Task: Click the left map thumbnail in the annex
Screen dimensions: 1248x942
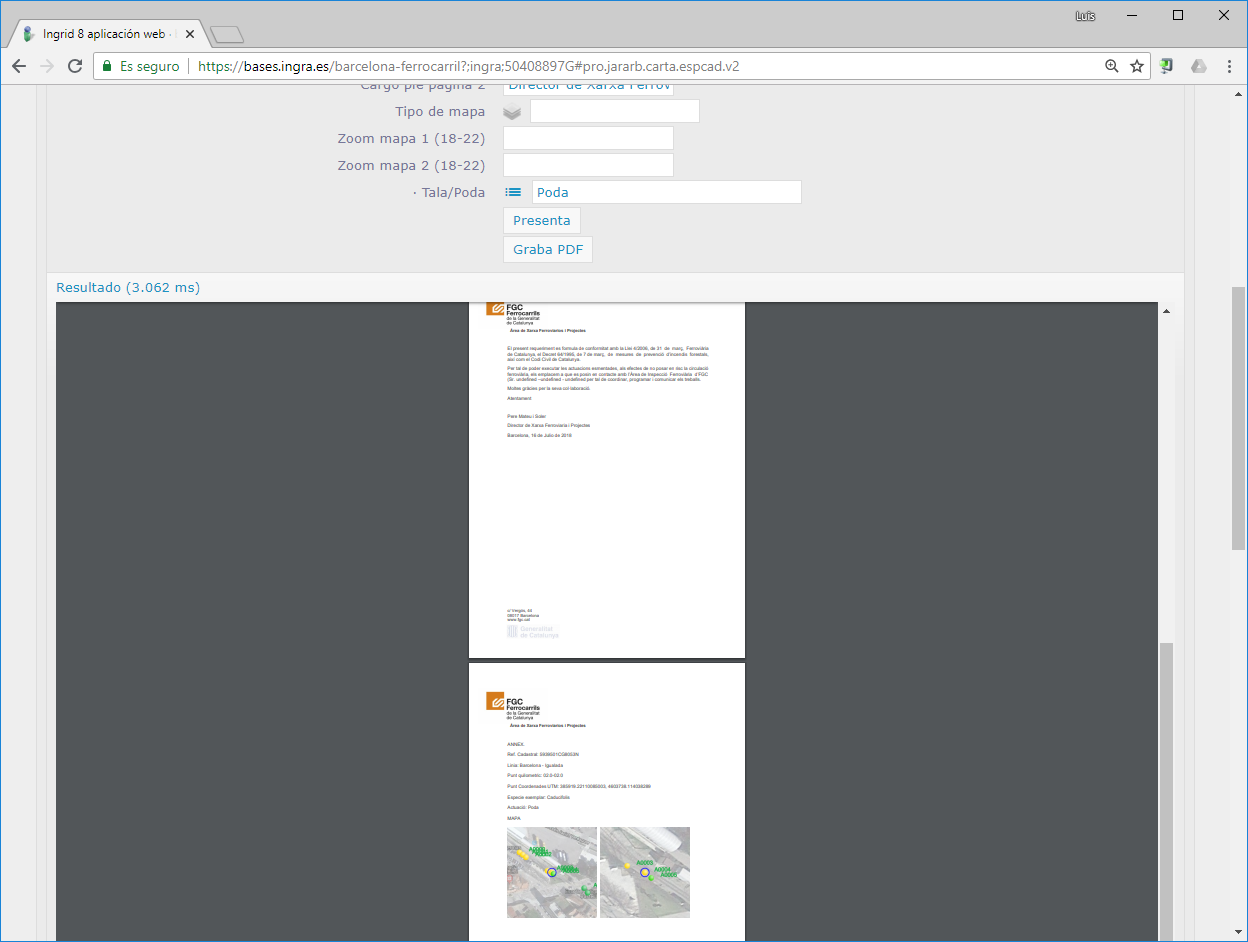Action: click(x=552, y=872)
